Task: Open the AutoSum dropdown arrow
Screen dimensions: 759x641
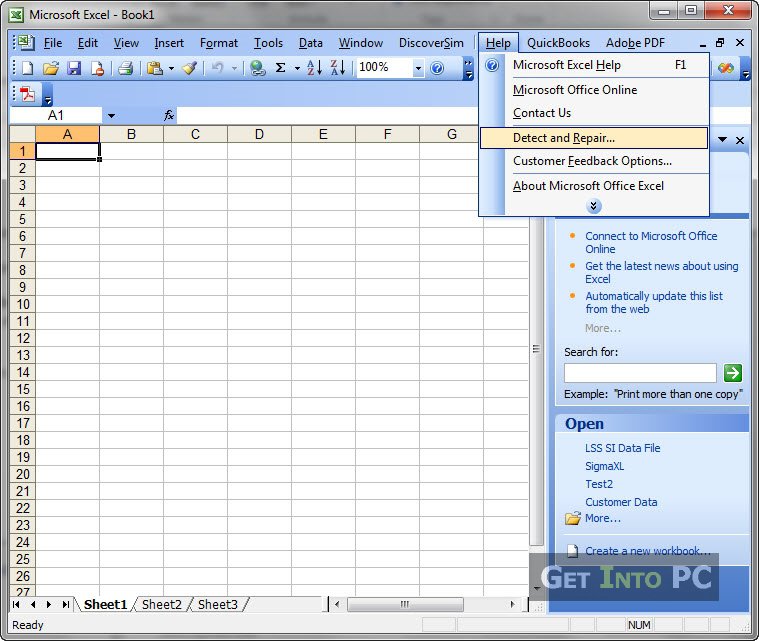Action: (297, 68)
